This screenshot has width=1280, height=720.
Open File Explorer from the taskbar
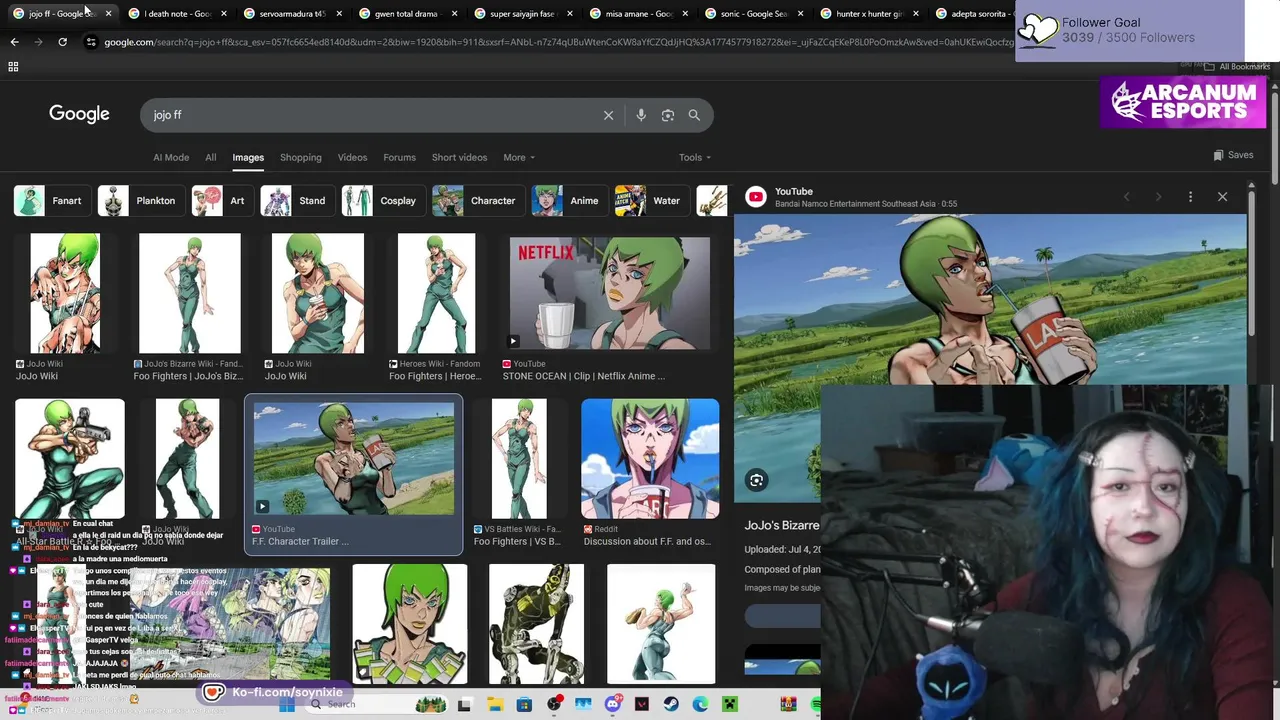click(495, 704)
